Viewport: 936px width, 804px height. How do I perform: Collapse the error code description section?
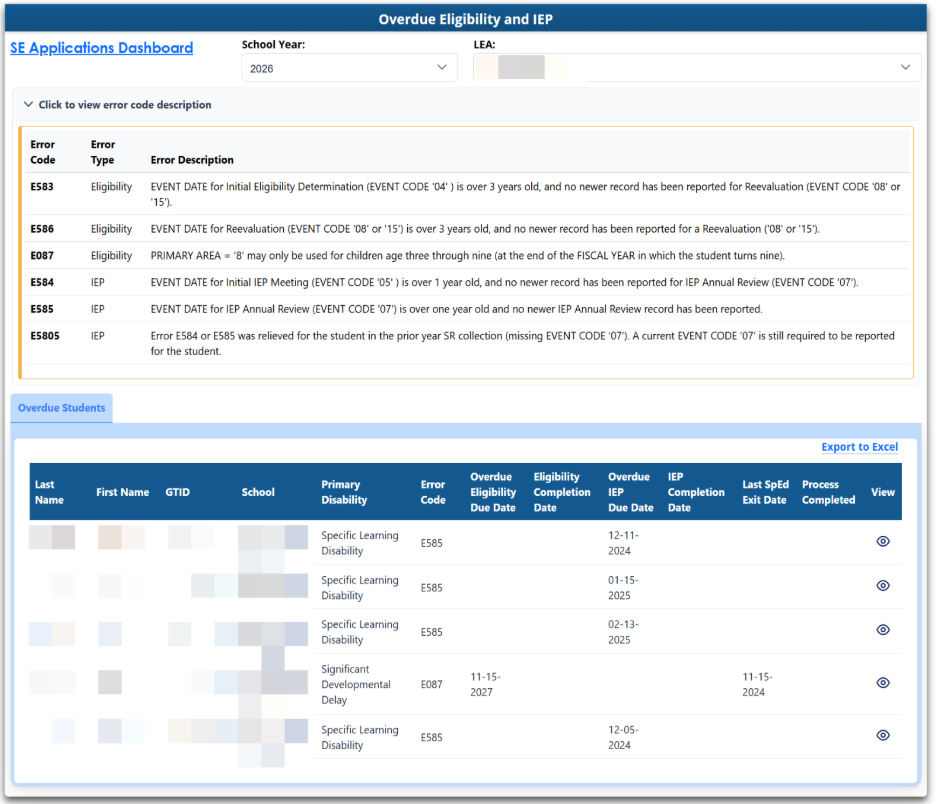pyautogui.click(x=118, y=105)
